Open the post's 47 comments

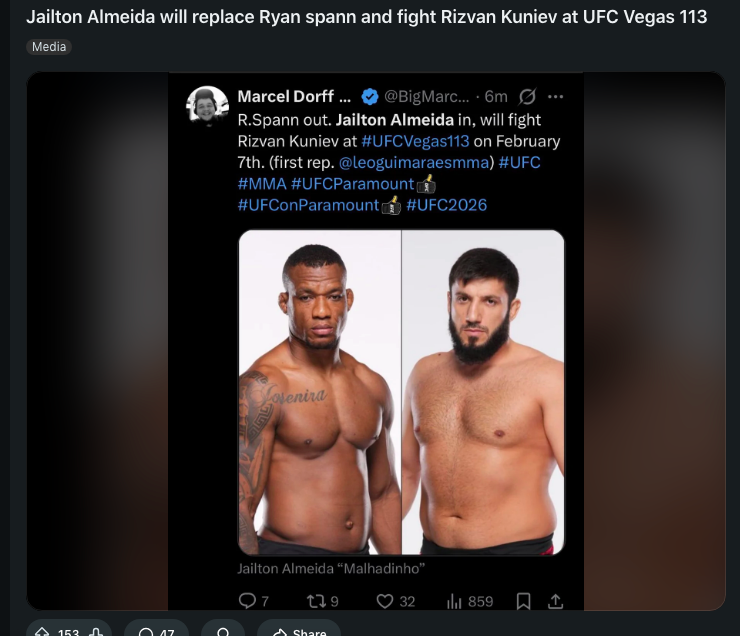click(156, 632)
